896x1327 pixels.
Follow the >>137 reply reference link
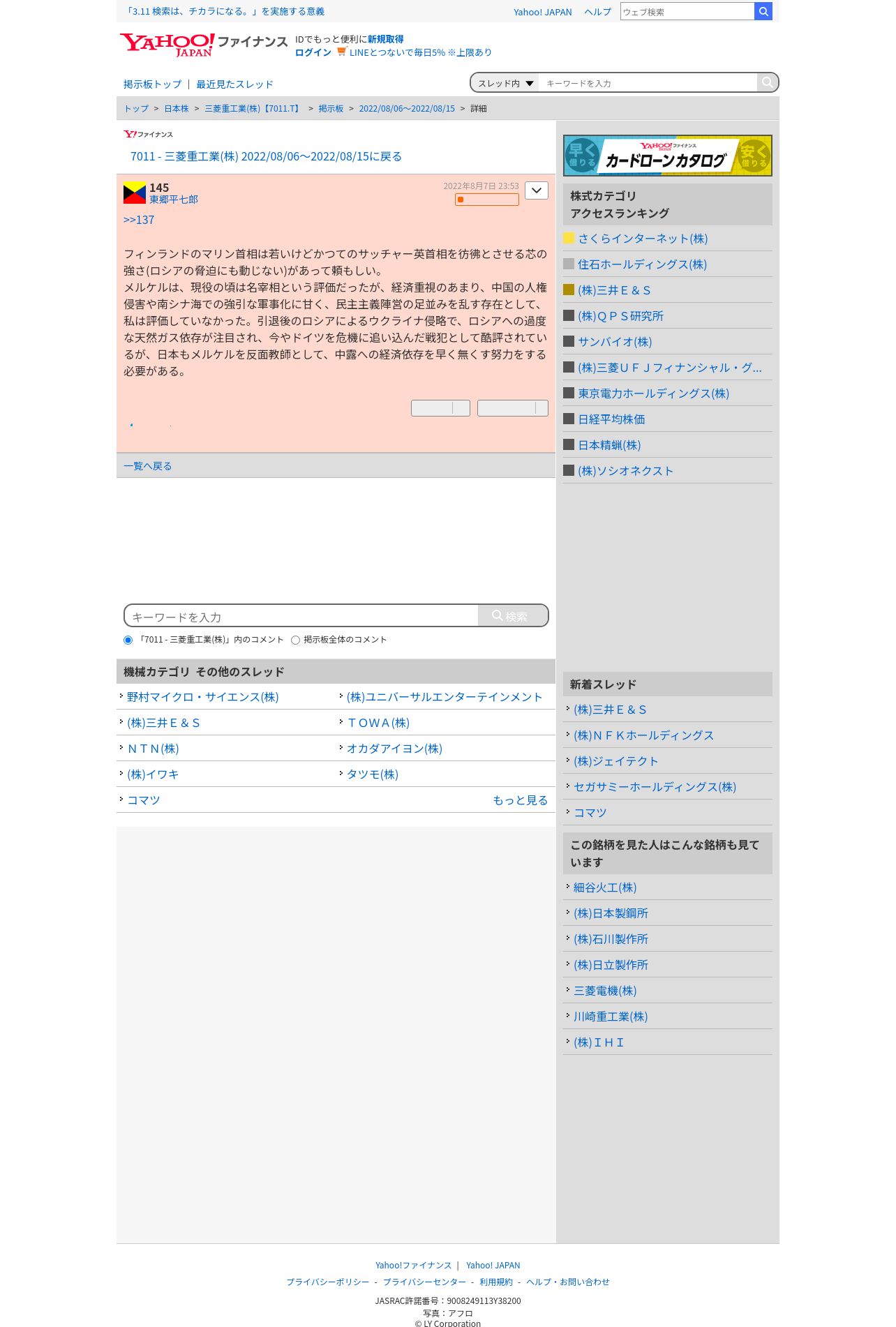[x=139, y=220]
